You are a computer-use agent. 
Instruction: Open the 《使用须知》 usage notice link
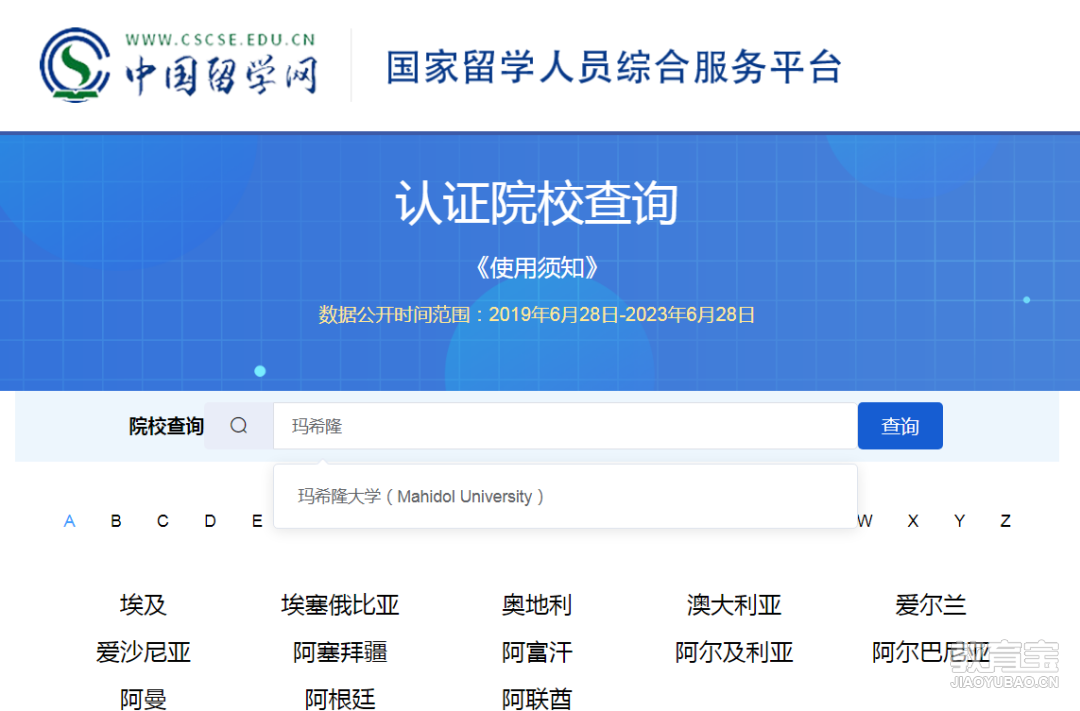(x=537, y=267)
